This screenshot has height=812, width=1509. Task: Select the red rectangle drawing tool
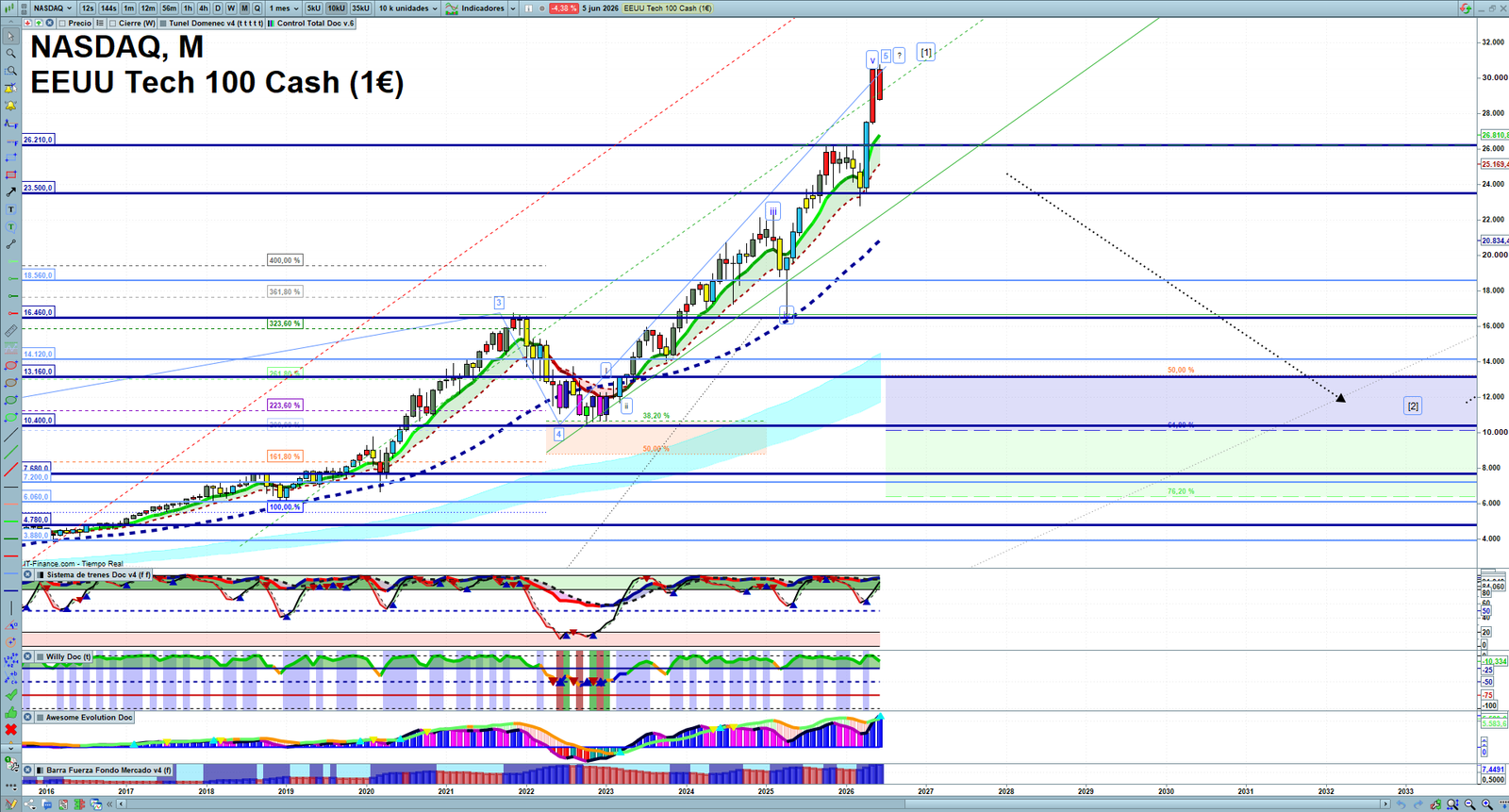click(10, 174)
